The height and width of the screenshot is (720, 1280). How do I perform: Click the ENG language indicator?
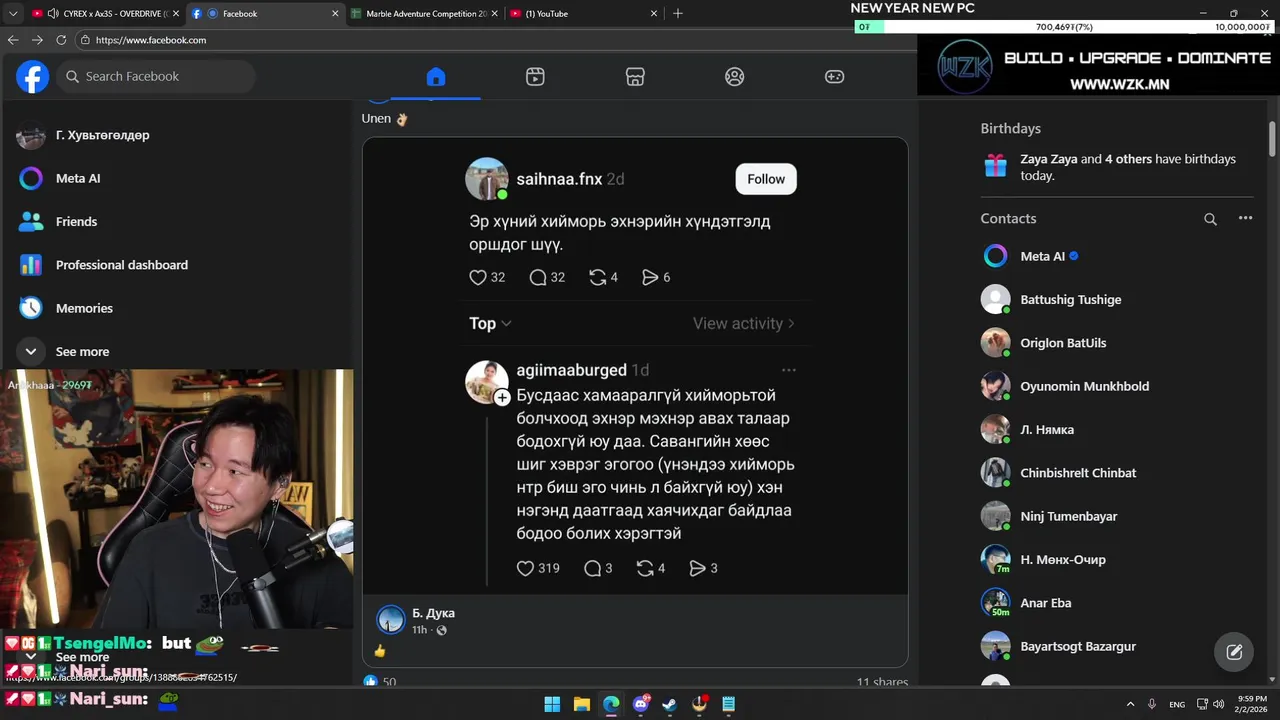pyautogui.click(x=1177, y=704)
